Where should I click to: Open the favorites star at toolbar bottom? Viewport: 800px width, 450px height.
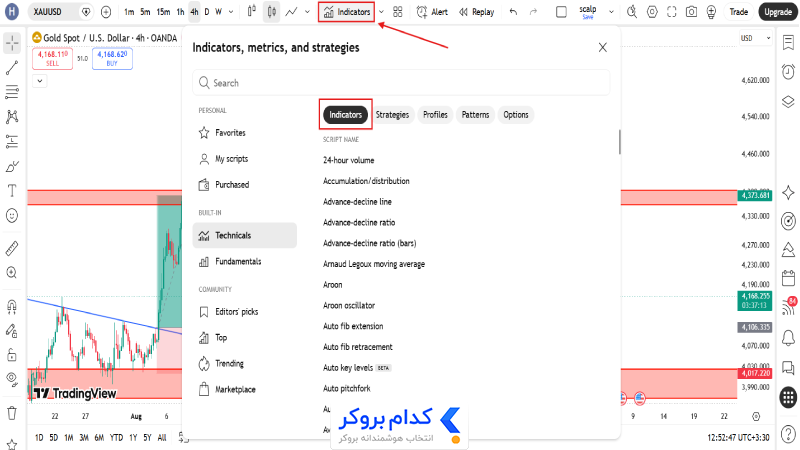click(x=12, y=444)
